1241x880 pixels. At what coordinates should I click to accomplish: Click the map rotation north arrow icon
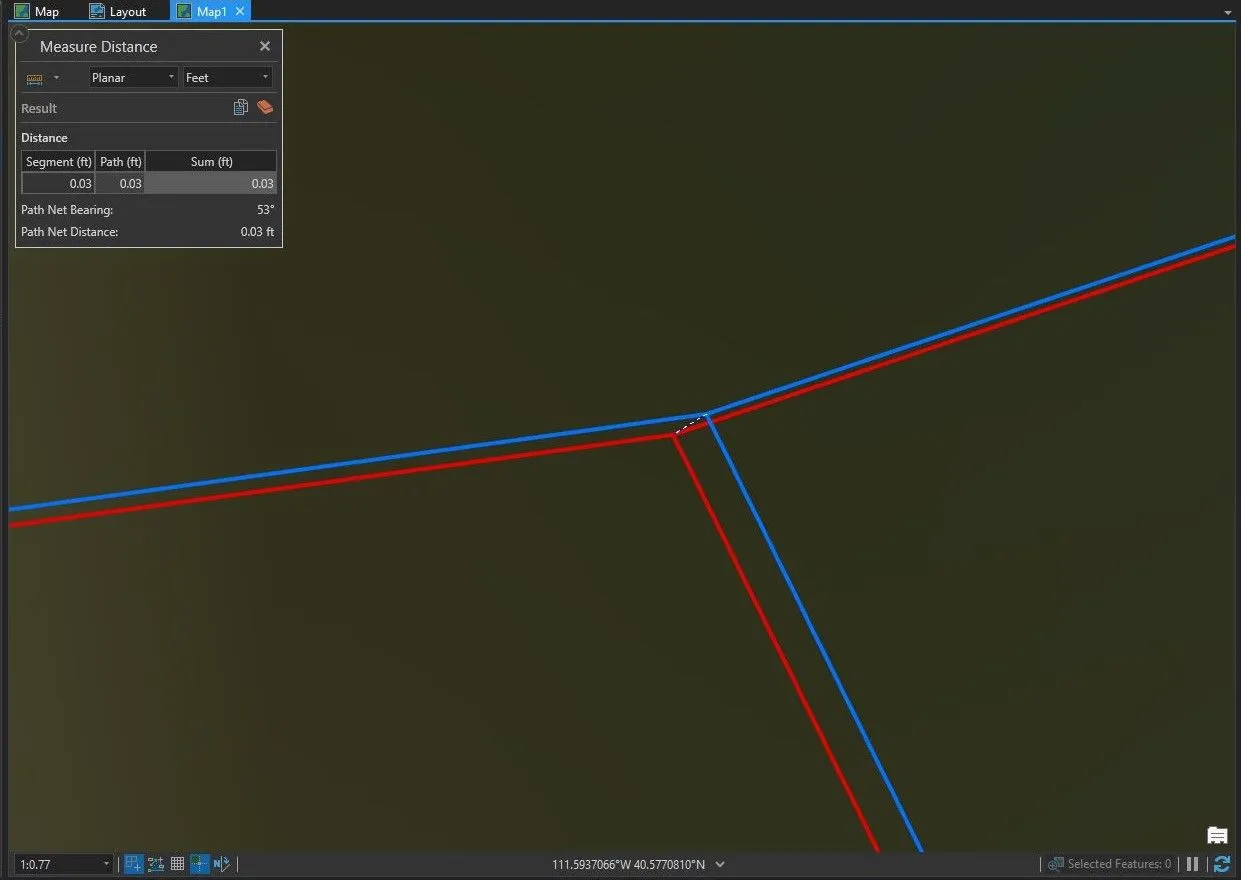click(x=221, y=864)
